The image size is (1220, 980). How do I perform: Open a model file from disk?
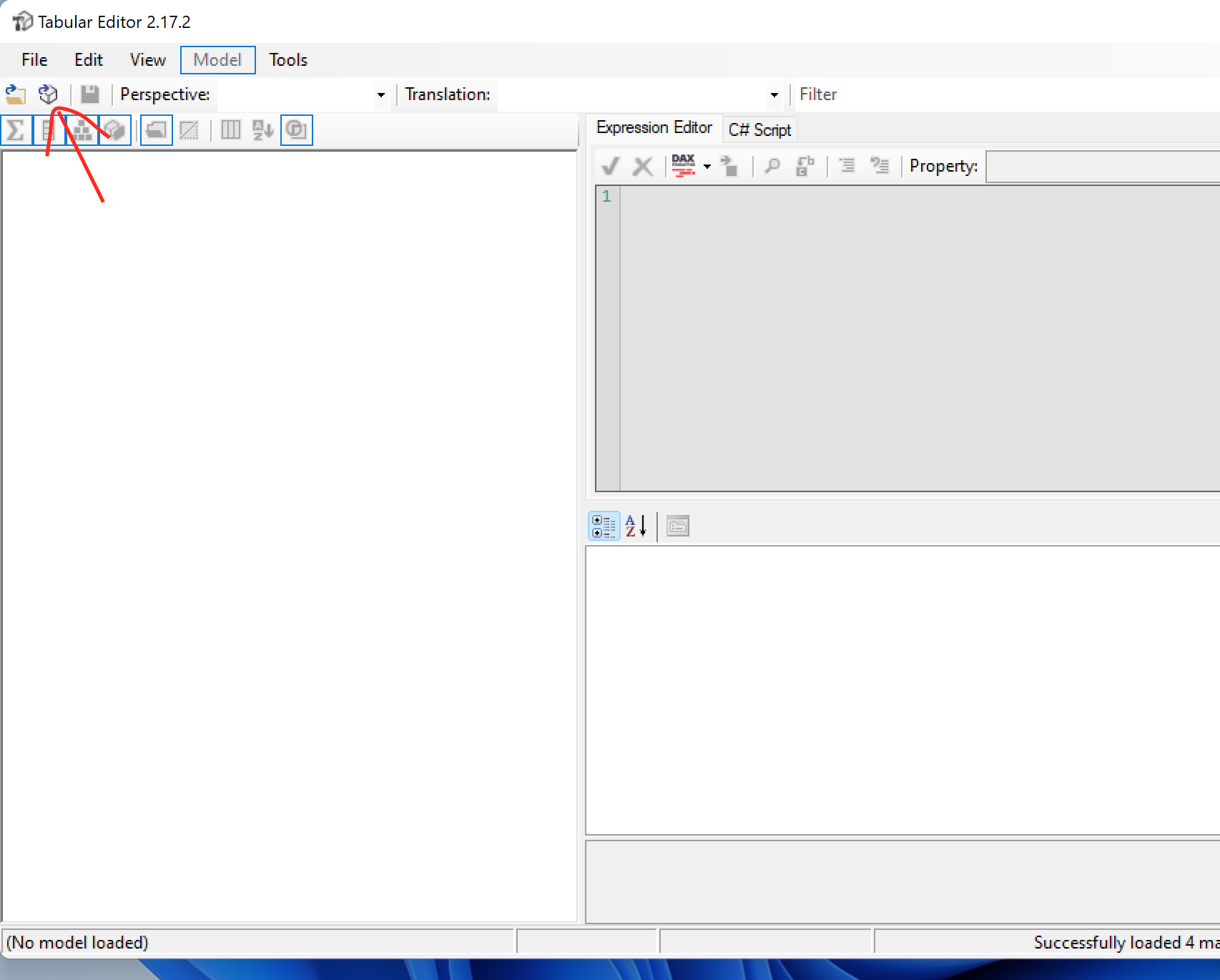(14, 94)
